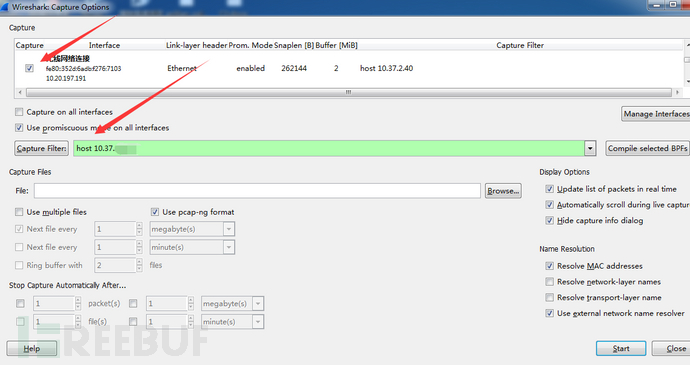Click the Capture Filter: button
This screenshot has height=365, width=690.
pyautogui.click(x=42, y=148)
